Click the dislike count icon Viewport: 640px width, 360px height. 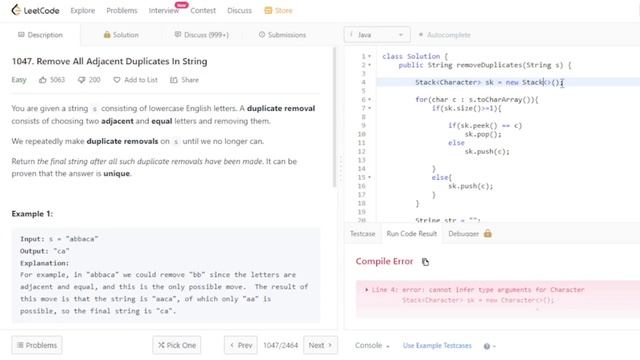coord(81,80)
